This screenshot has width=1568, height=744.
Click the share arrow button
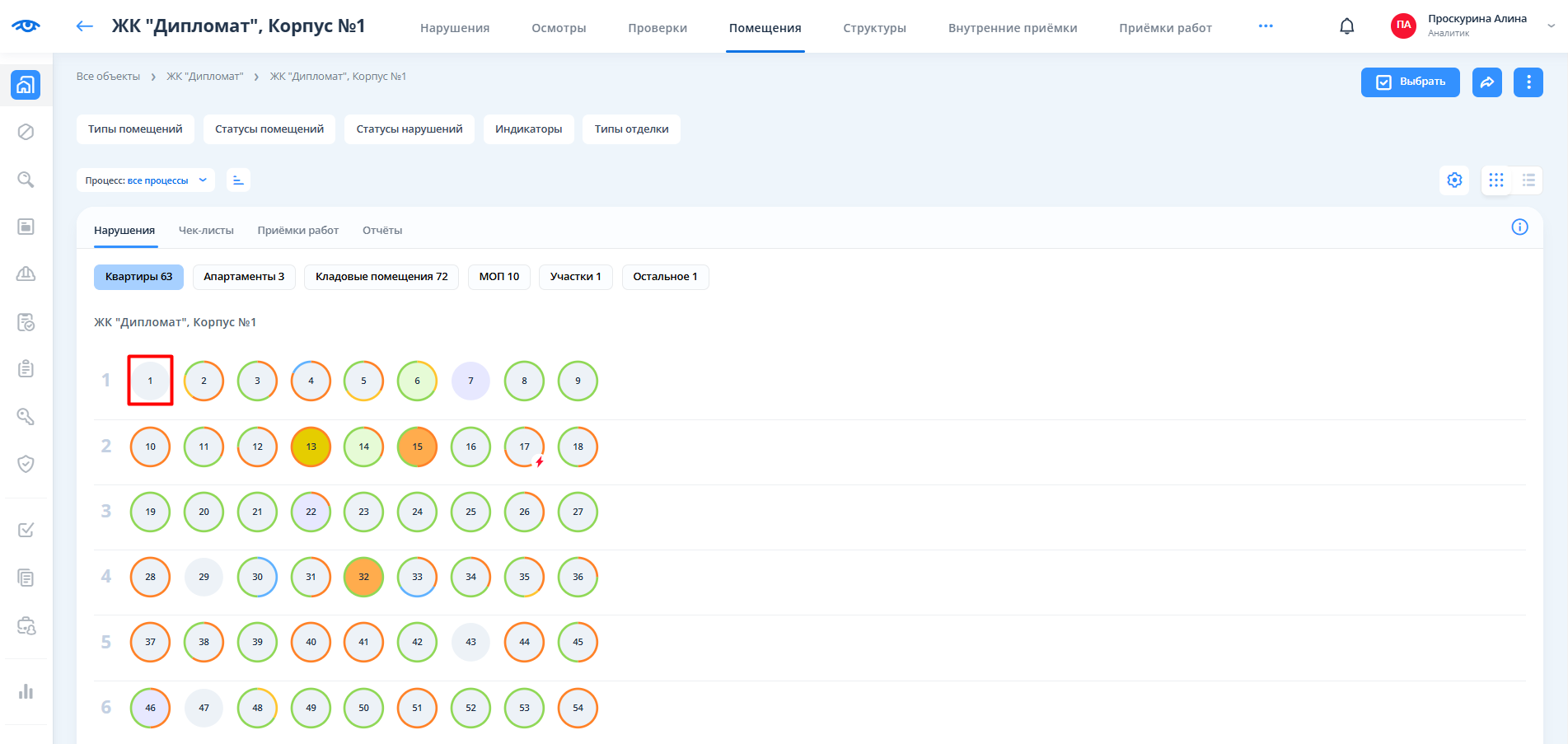click(1486, 82)
